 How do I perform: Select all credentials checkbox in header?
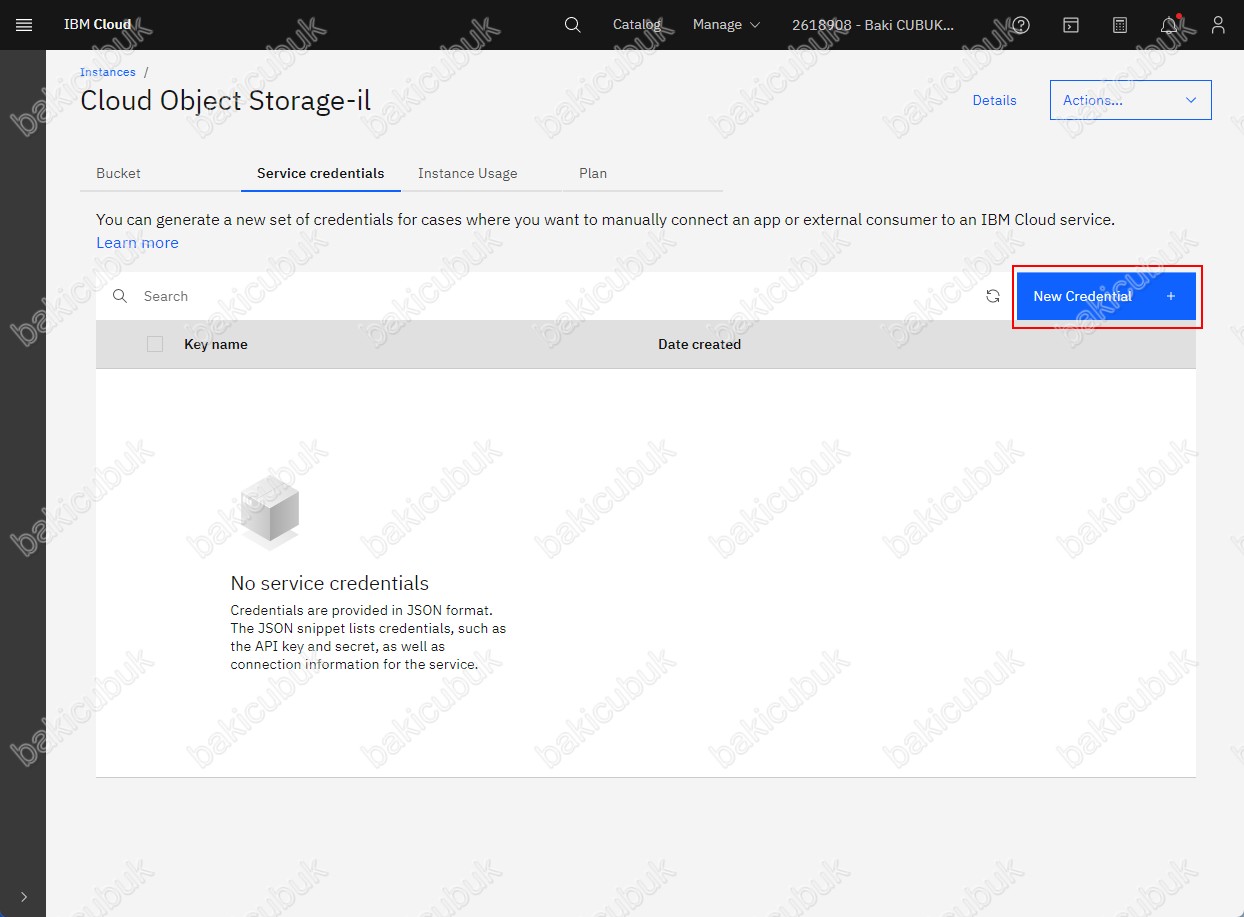point(155,344)
